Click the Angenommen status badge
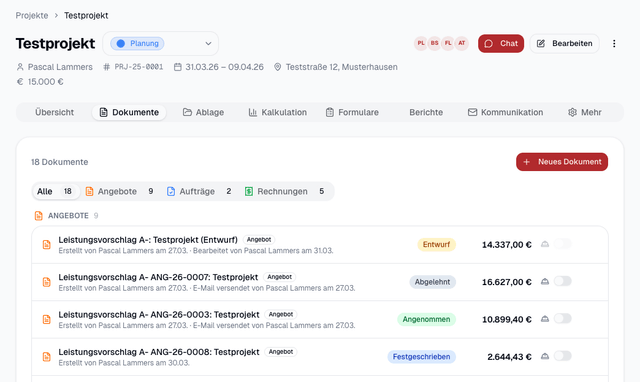Image resolution: width=640 pixels, height=382 pixels. 427,319
